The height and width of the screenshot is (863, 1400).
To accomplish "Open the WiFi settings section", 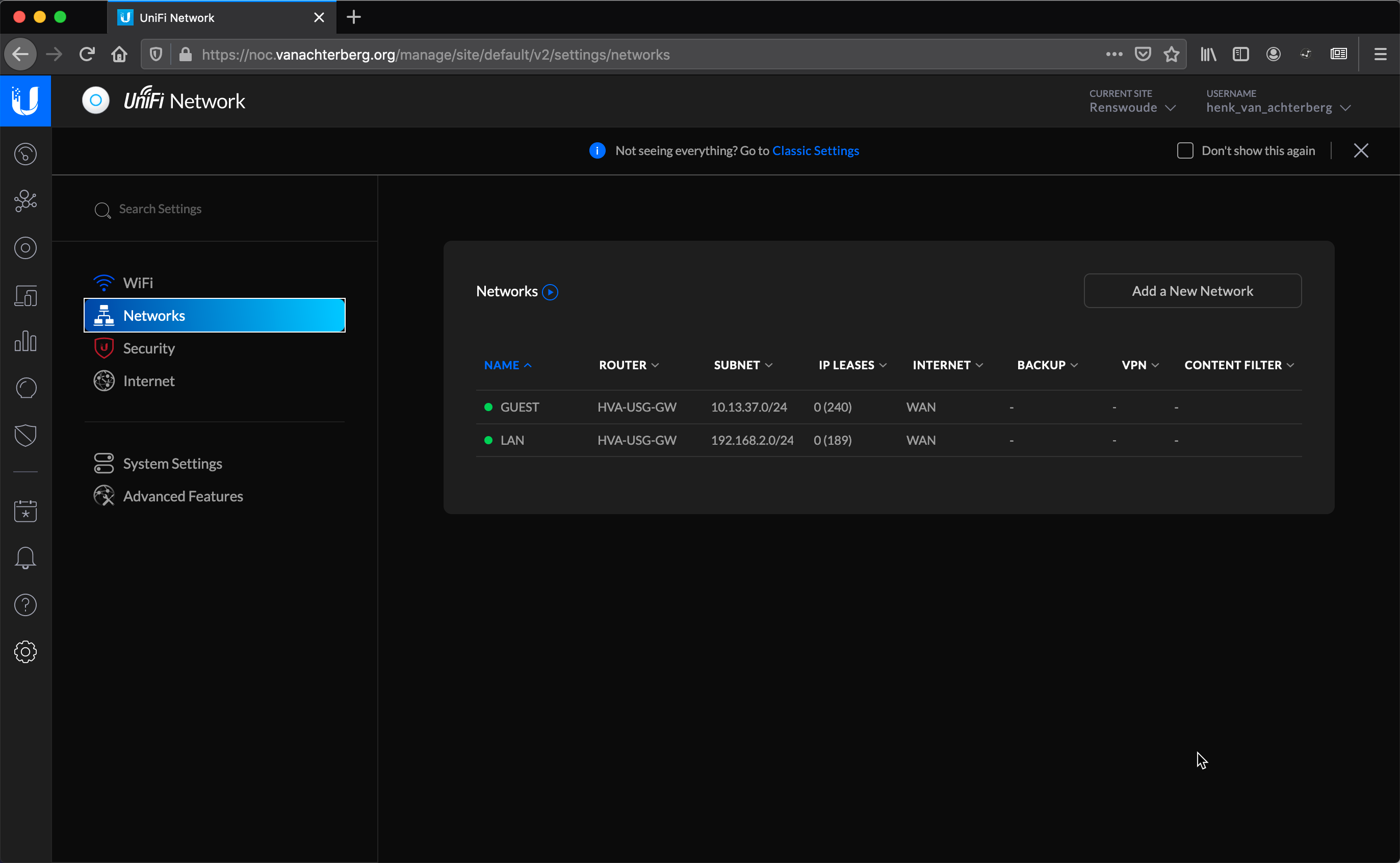I will tap(138, 282).
